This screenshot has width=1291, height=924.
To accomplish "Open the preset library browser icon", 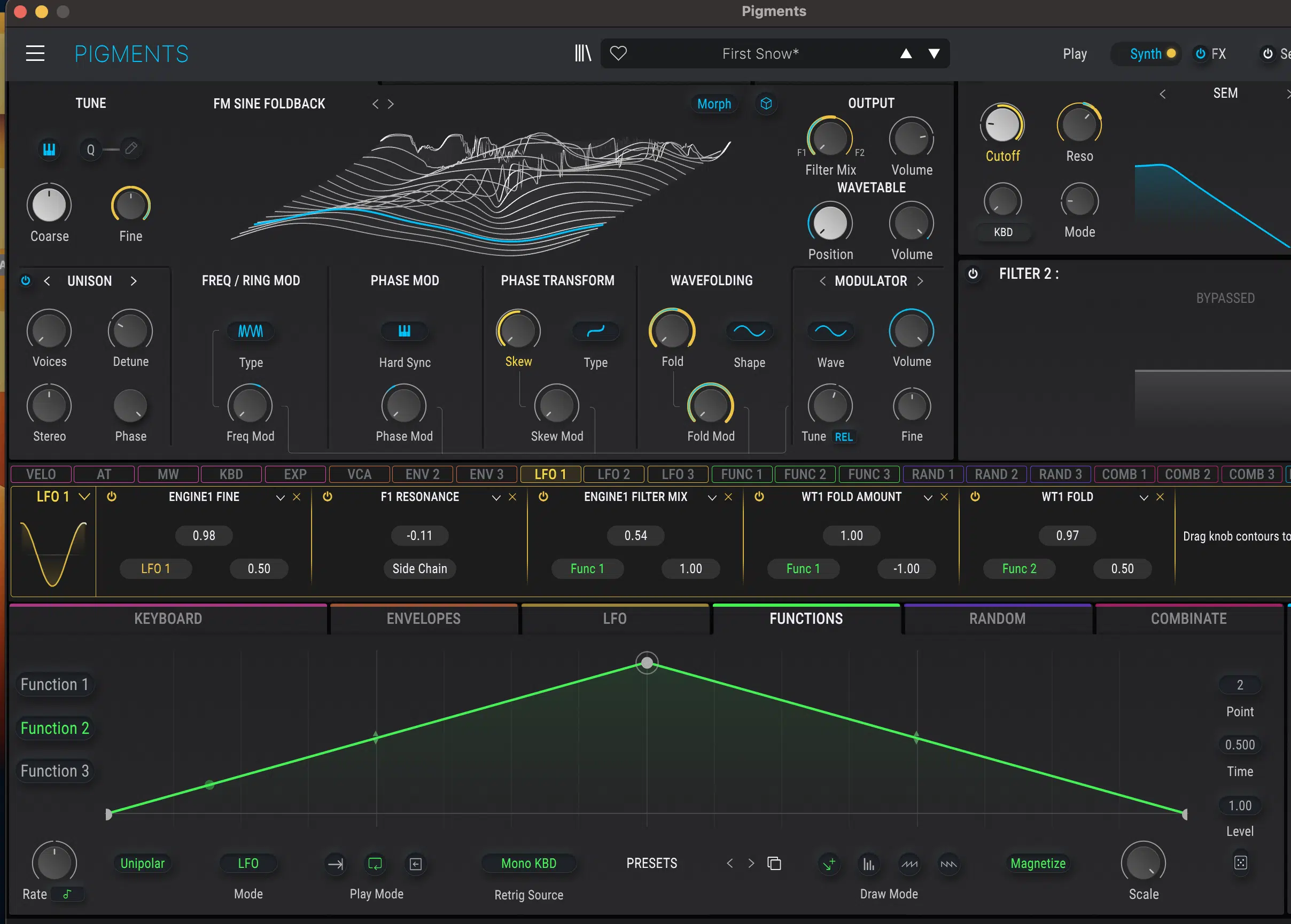I will pyautogui.click(x=583, y=53).
